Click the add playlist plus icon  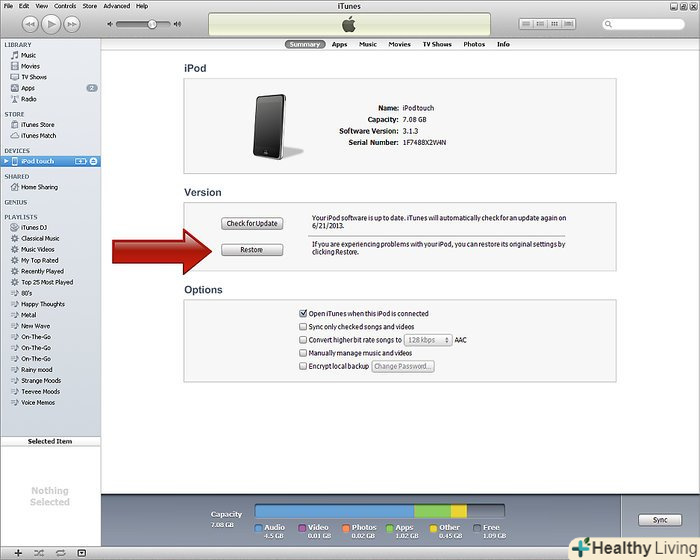tap(18, 553)
